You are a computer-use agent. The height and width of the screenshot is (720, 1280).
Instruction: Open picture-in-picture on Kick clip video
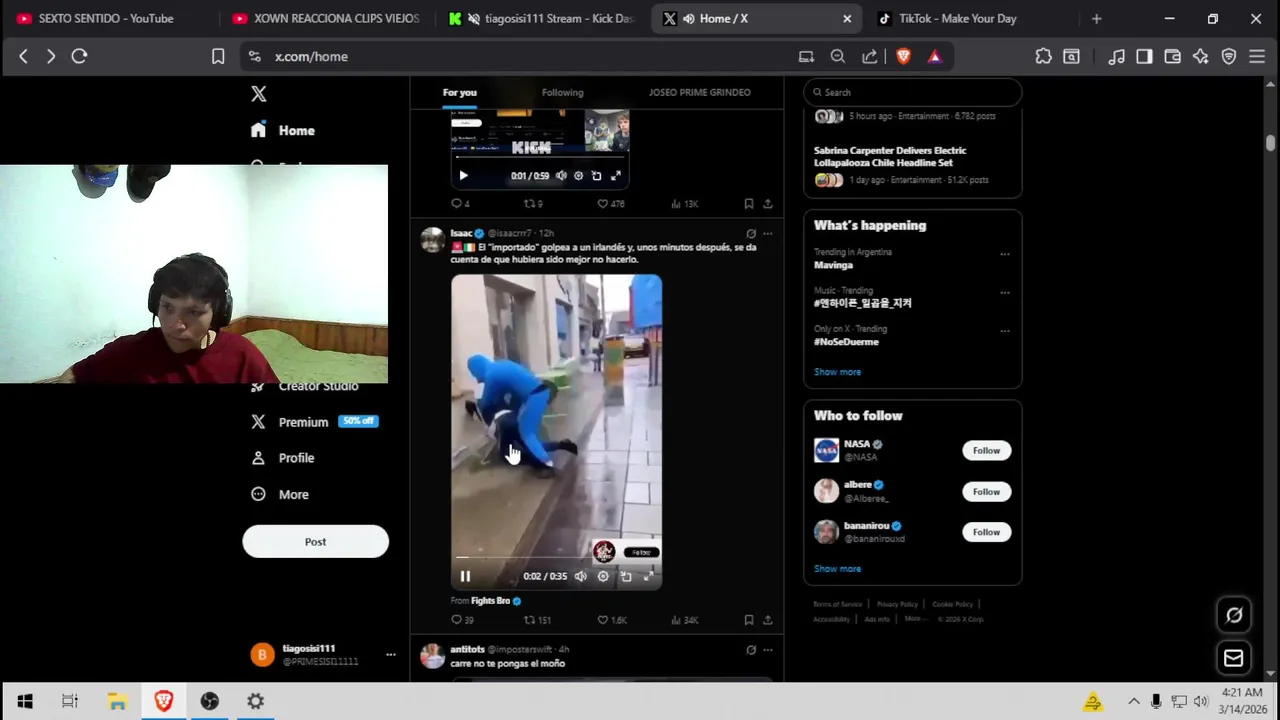(596, 176)
